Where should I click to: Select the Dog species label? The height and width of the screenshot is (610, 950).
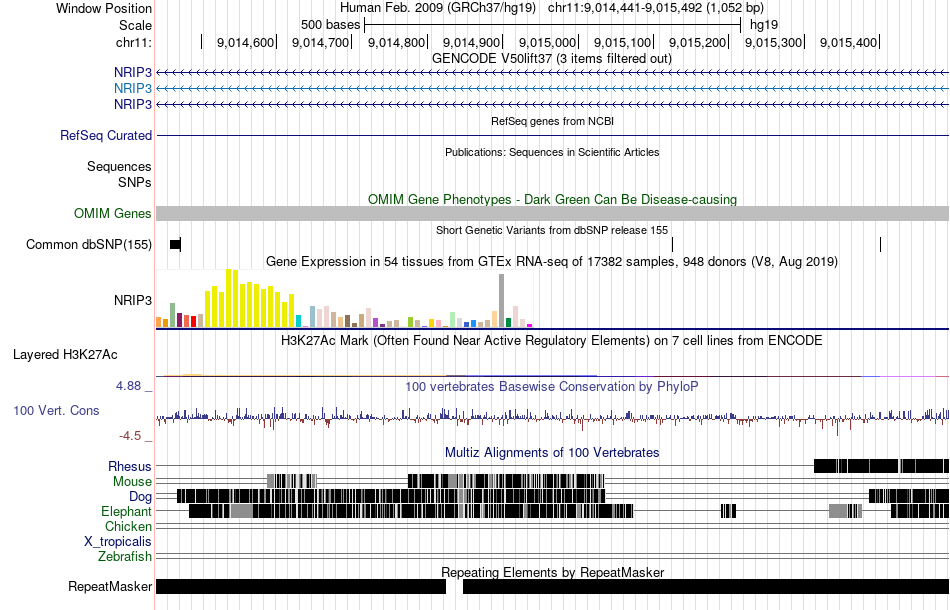(x=140, y=497)
